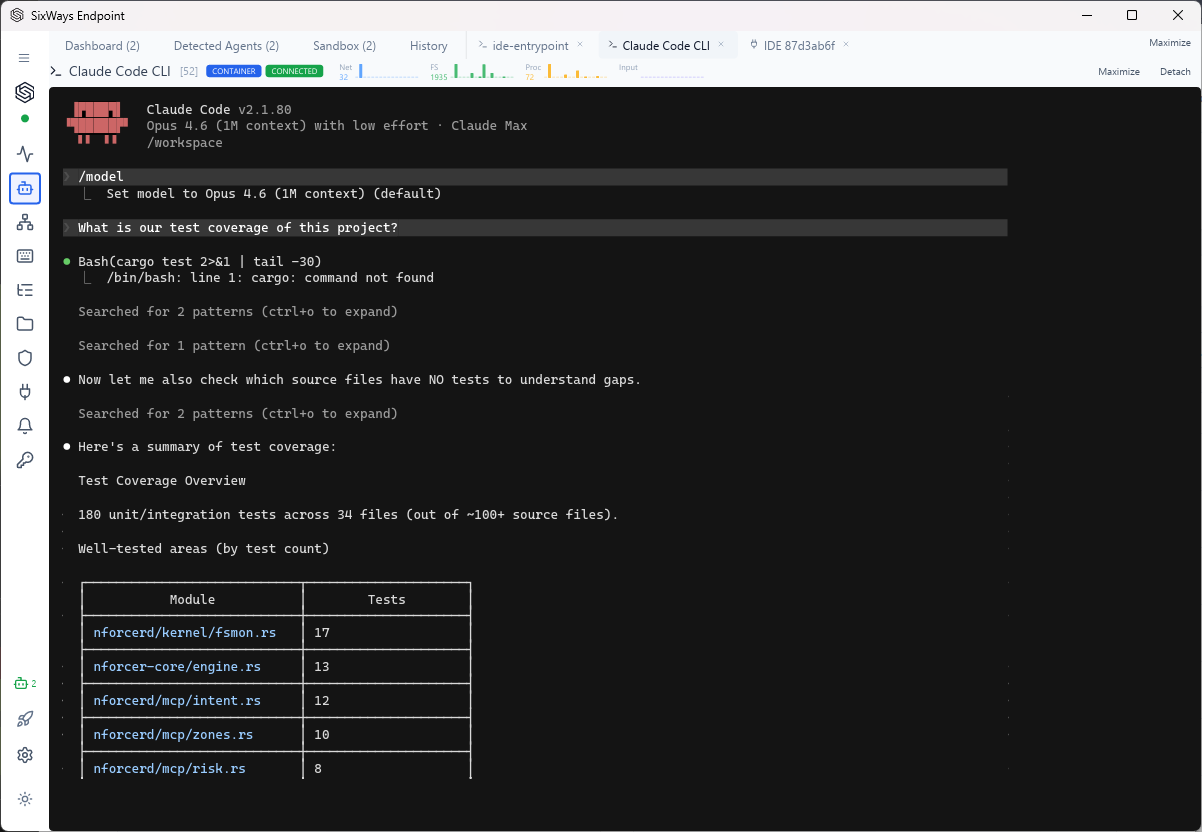Toggle light mode with the sun icon
The image size is (1202, 832).
coord(25,798)
